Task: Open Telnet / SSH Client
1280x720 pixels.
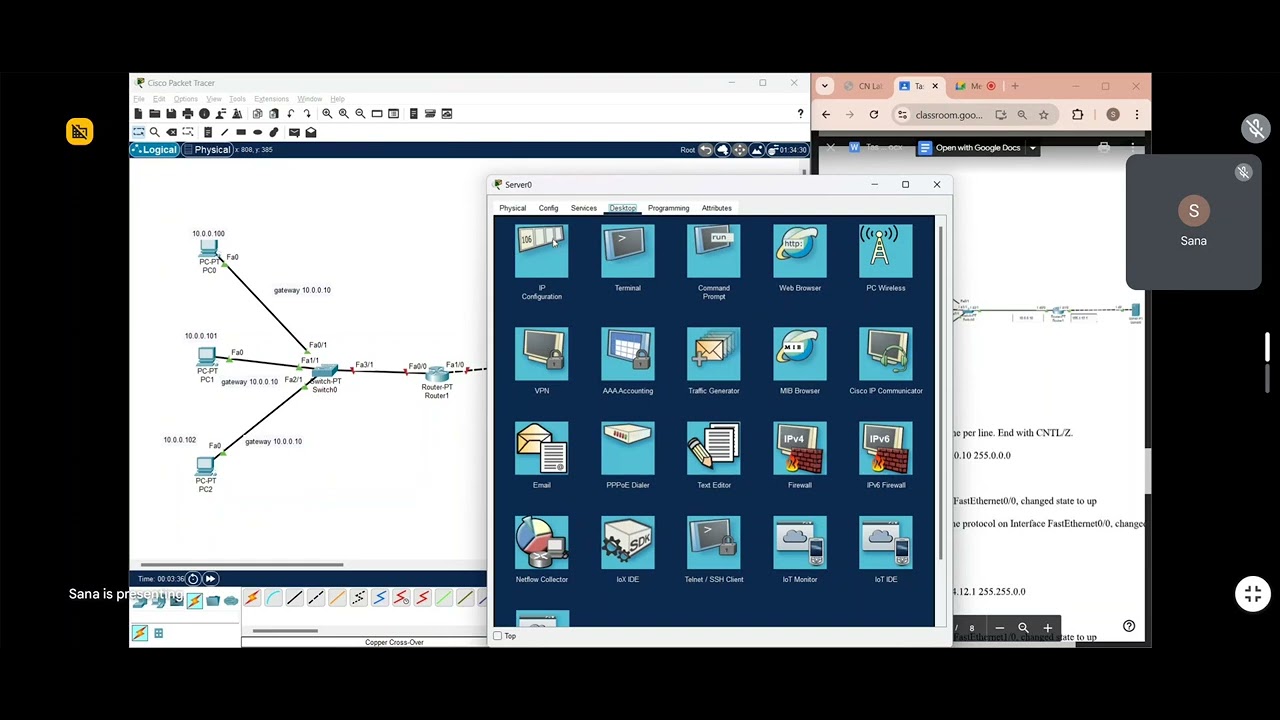Action: click(x=713, y=543)
